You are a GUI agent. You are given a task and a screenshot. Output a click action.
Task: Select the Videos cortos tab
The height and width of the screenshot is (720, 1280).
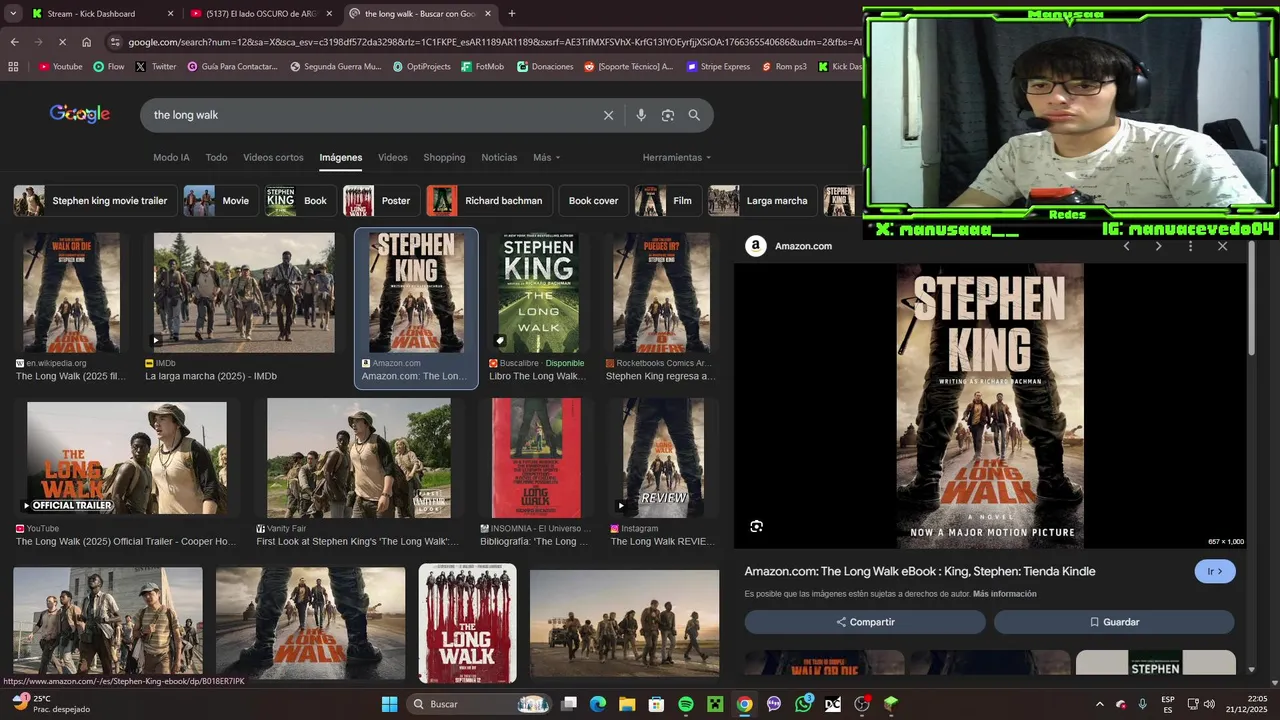(x=273, y=158)
